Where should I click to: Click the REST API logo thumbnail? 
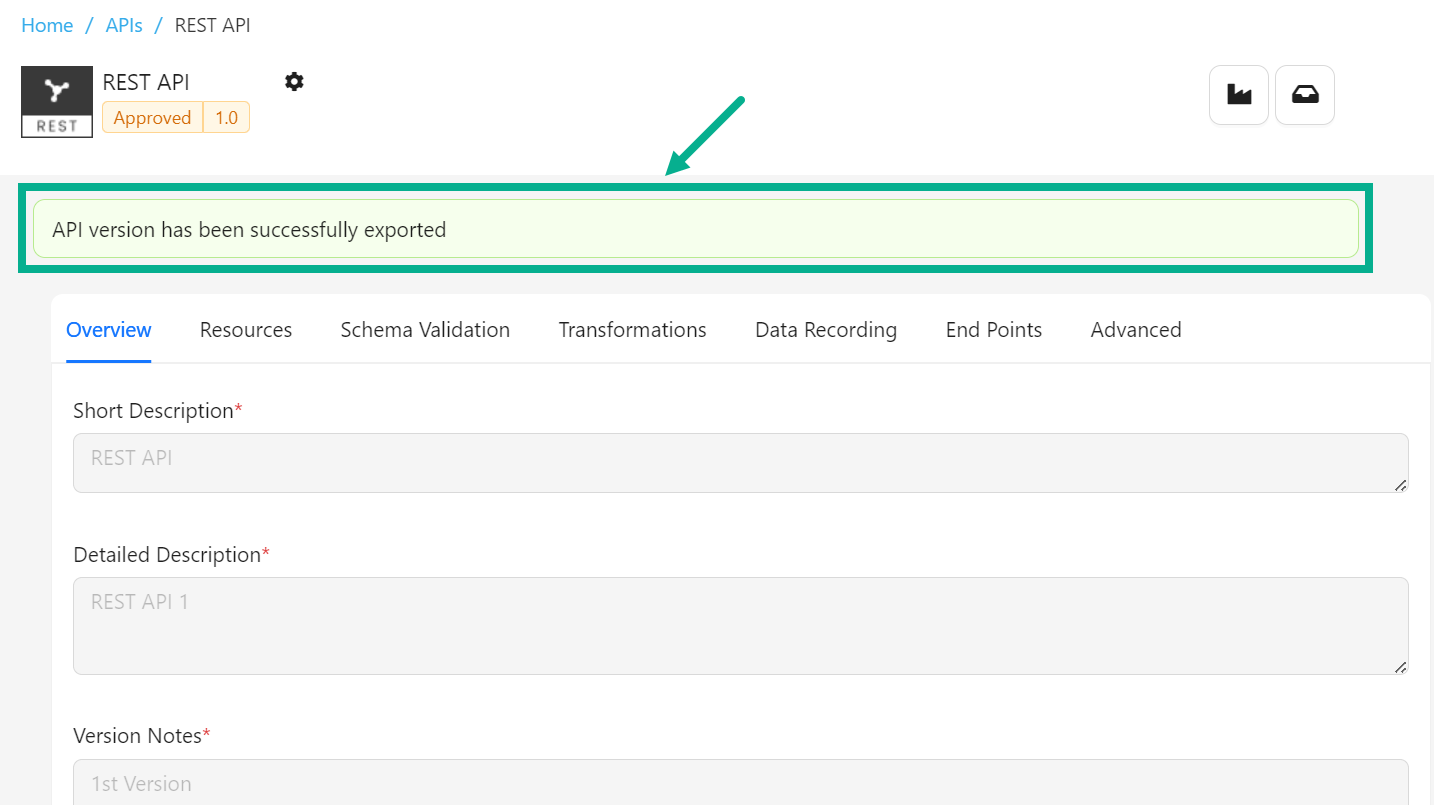57,102
